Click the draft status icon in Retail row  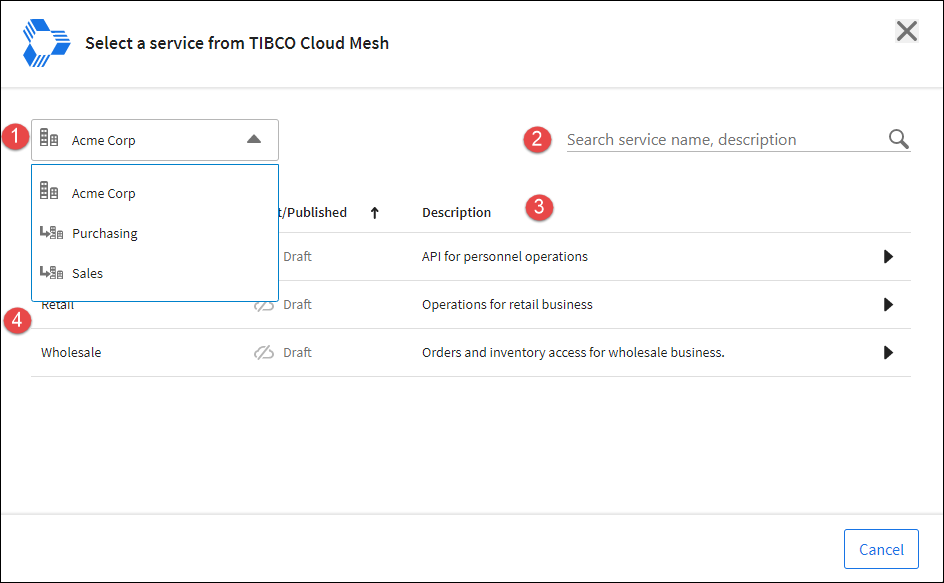click(264, 305)
